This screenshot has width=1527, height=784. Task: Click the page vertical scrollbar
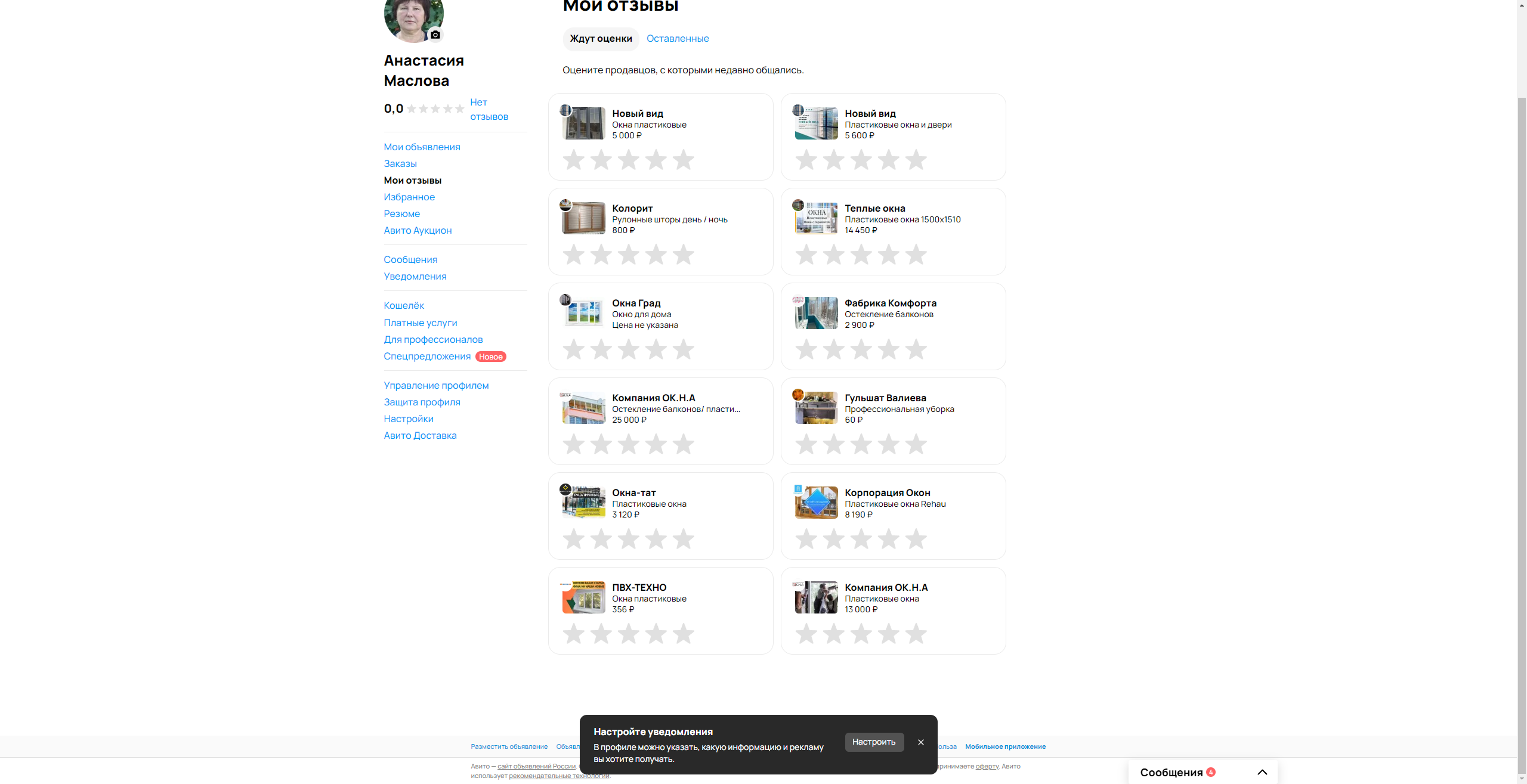tap(1522, 417)
